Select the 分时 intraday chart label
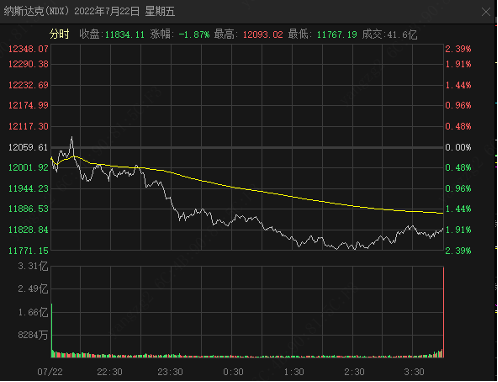Image resolution: width=498 pixels, height=382 pixels. tap(59, 34)
